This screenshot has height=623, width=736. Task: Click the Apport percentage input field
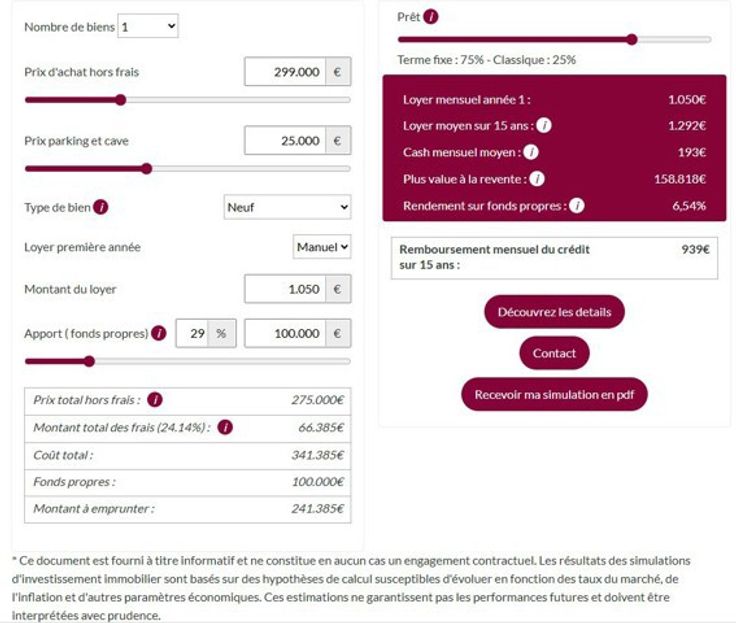(191, 333)
